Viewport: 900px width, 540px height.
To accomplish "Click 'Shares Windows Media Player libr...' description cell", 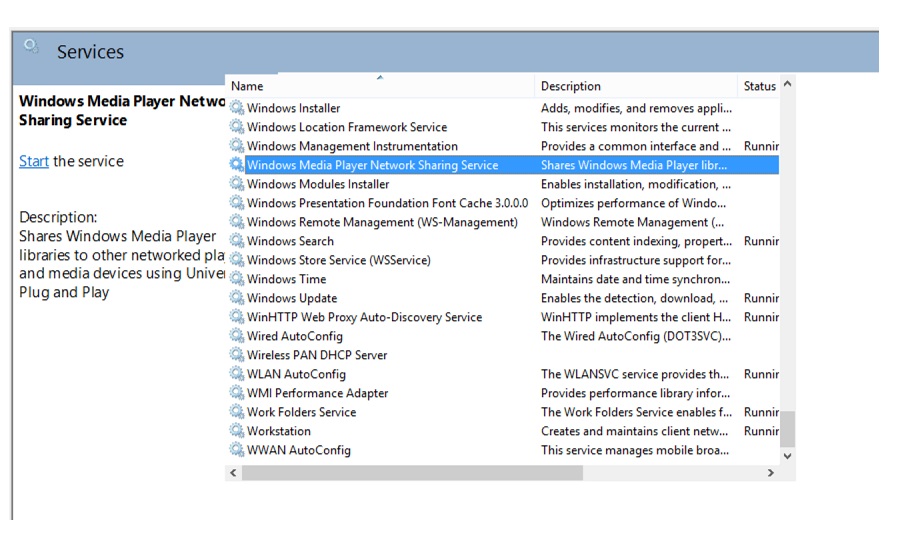I will [x=634, y=165].
